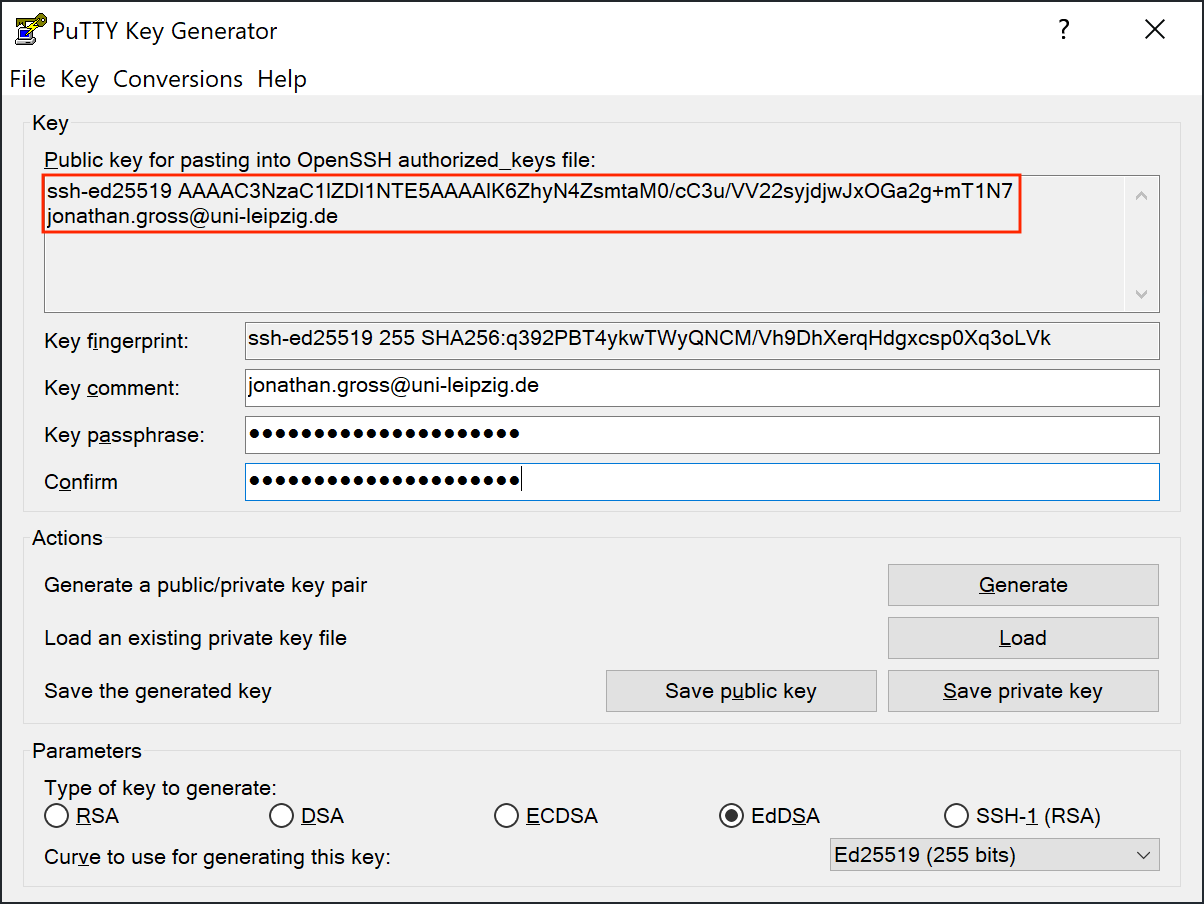Click the Key passphrase input field
Viewport: 1204px width, 904px height.
coord(702,435)
